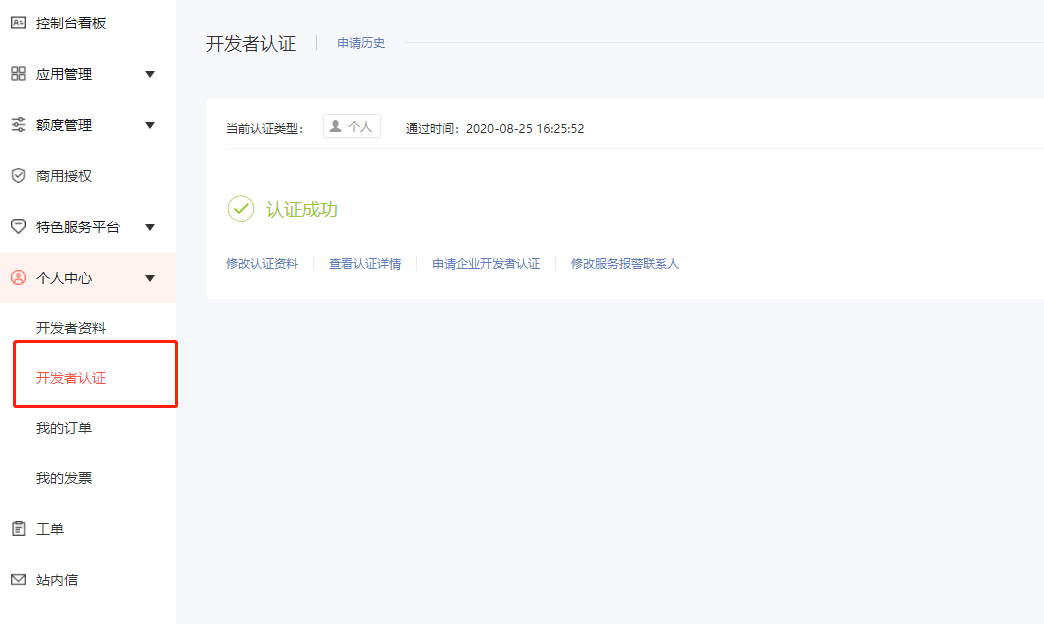Screen dimensions: 1044x624
Task: Click the 开发者认证 page heading
Action: [x=251, y=43]
